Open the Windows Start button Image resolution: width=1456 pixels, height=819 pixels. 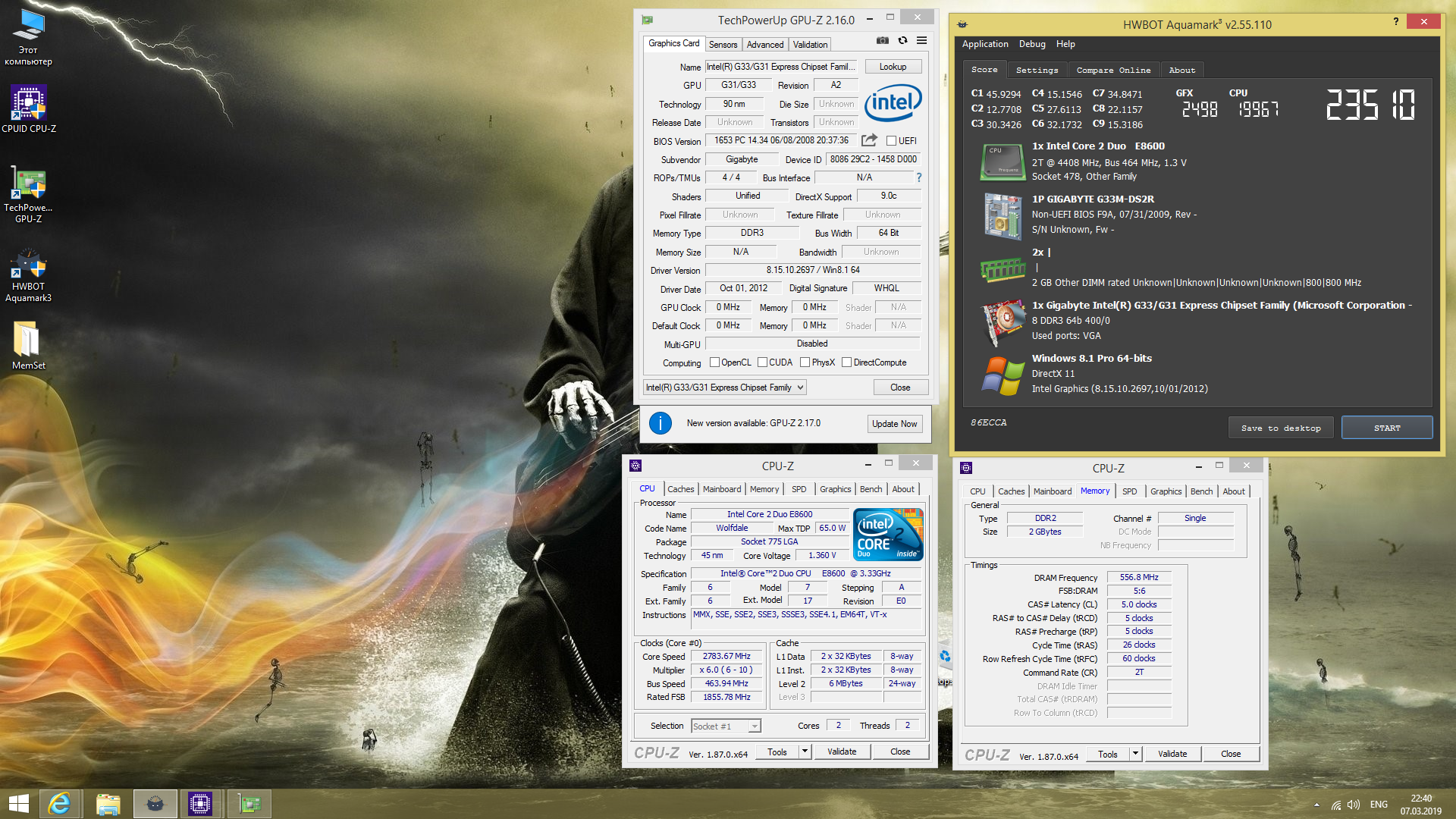19,804
